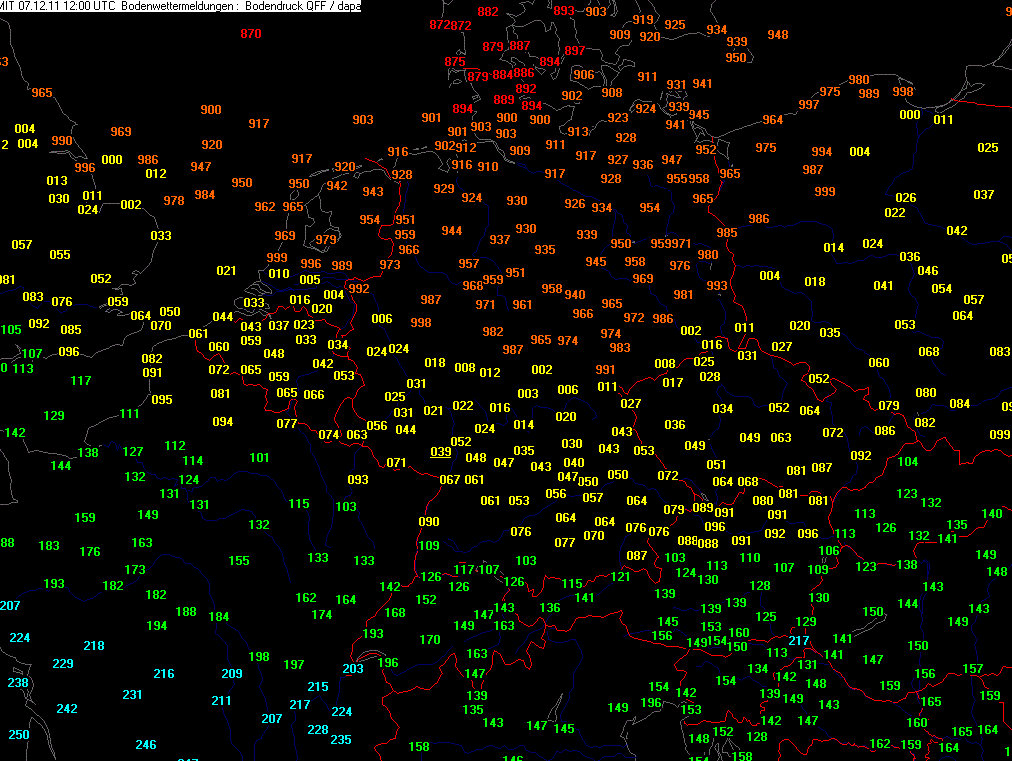The width and height of the screenshot is (1012, 761).
Task: Select the green 104 station value
Action: pos(908,462)
